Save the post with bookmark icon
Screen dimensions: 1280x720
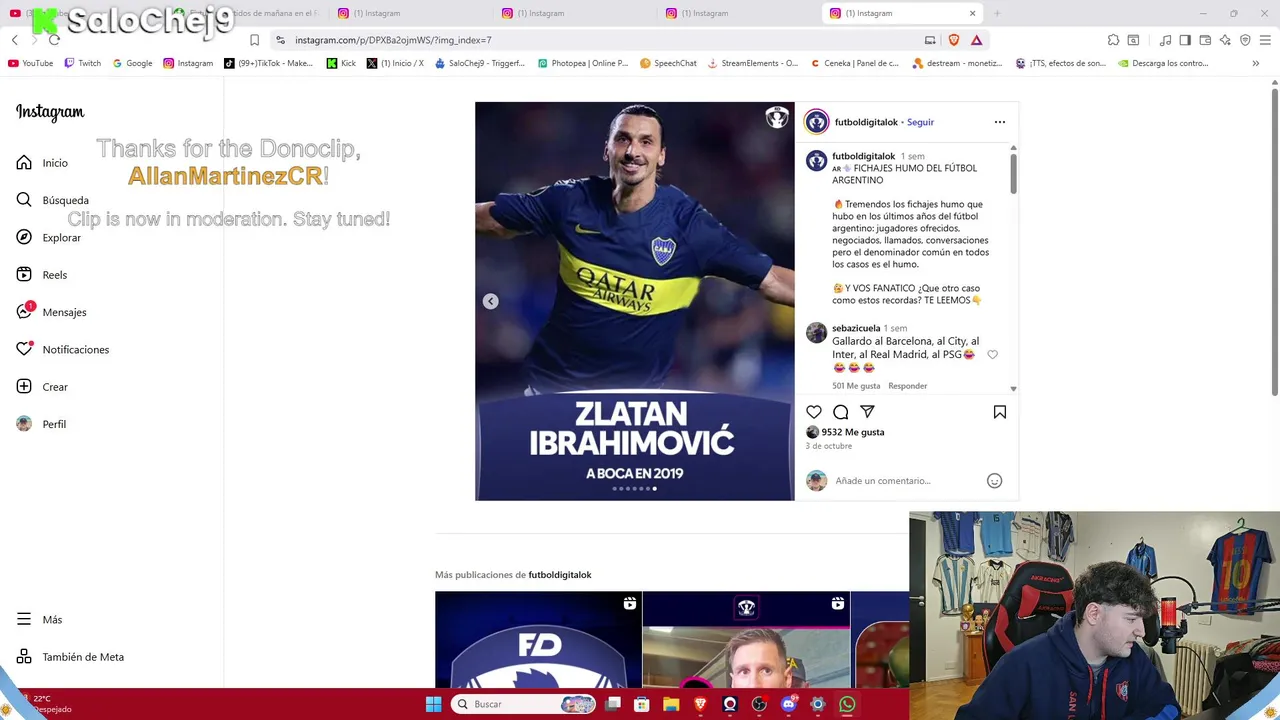click(999, 412)
